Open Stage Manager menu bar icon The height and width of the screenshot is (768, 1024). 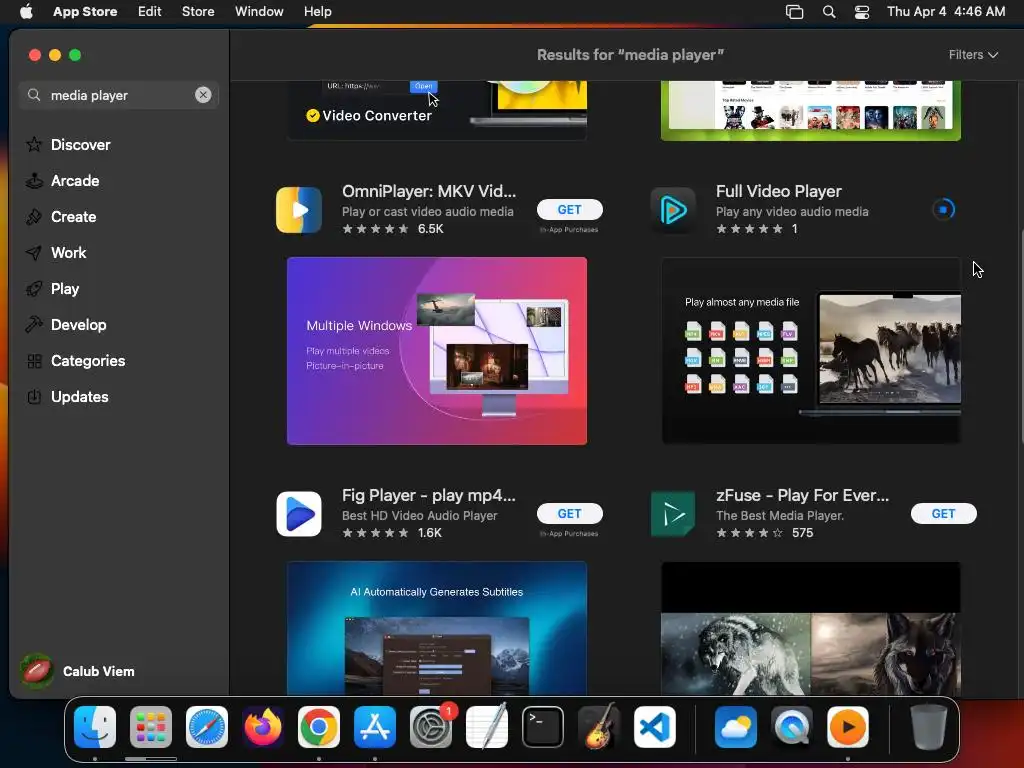794,11
